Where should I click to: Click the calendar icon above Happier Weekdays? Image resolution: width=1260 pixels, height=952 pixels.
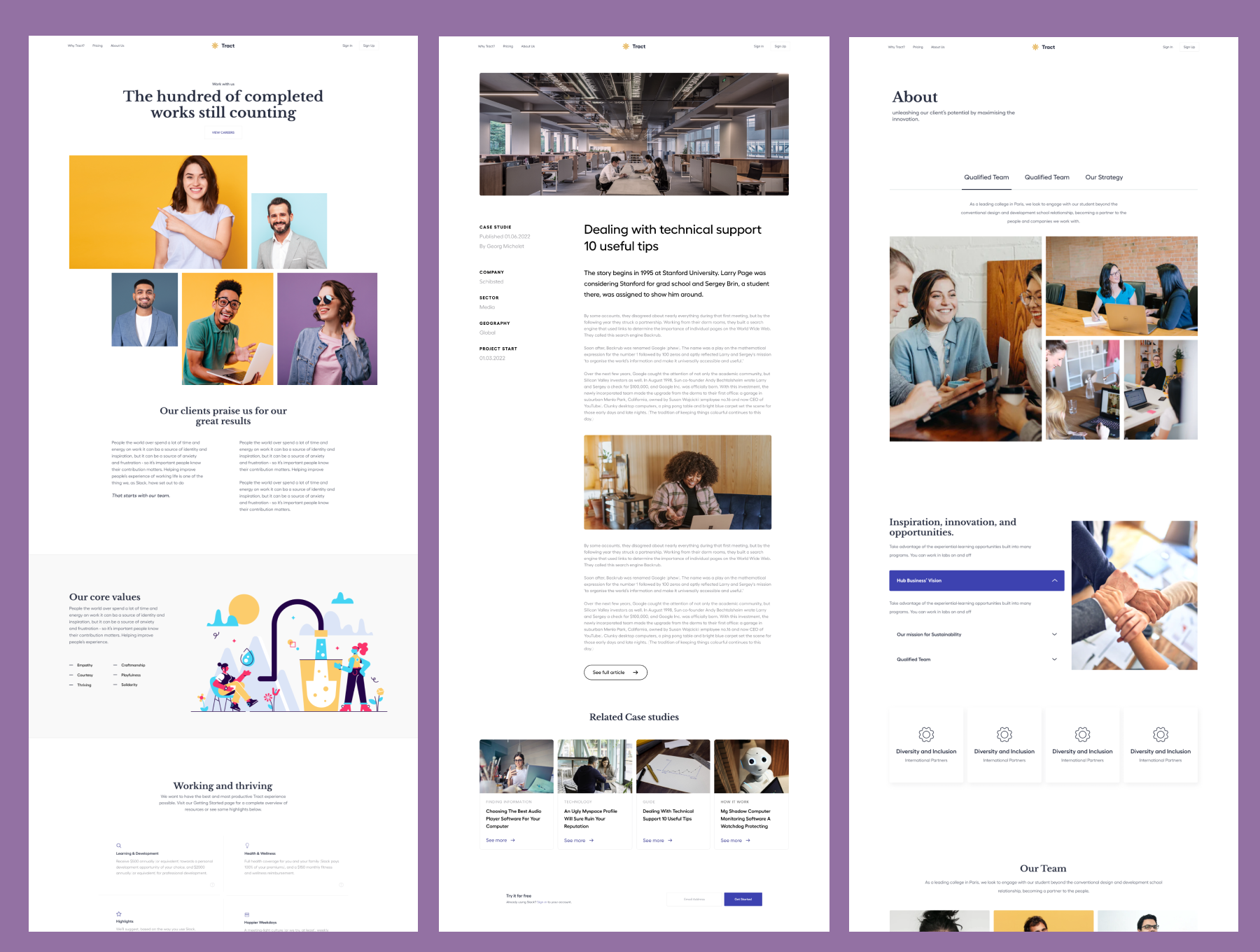[x=247, y=915]
